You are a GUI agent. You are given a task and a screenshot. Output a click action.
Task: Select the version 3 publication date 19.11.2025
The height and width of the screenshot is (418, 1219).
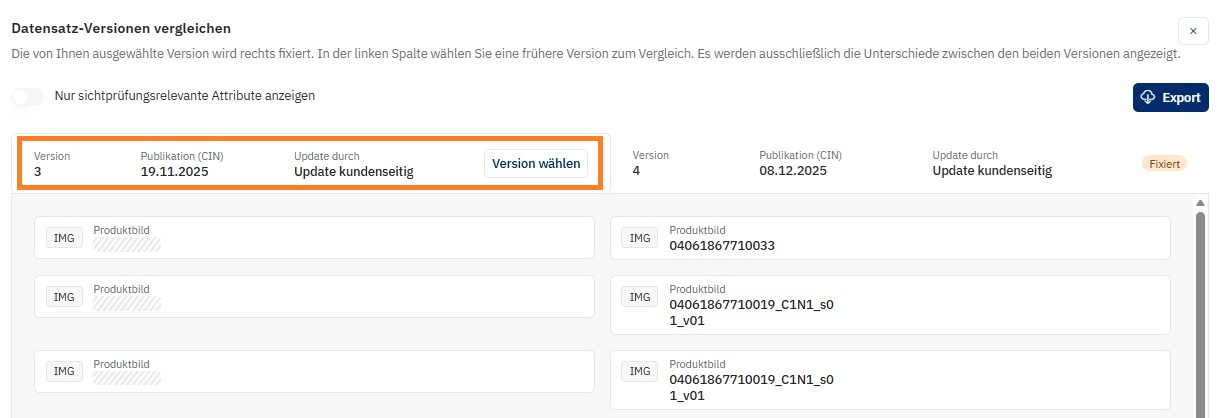175,171
